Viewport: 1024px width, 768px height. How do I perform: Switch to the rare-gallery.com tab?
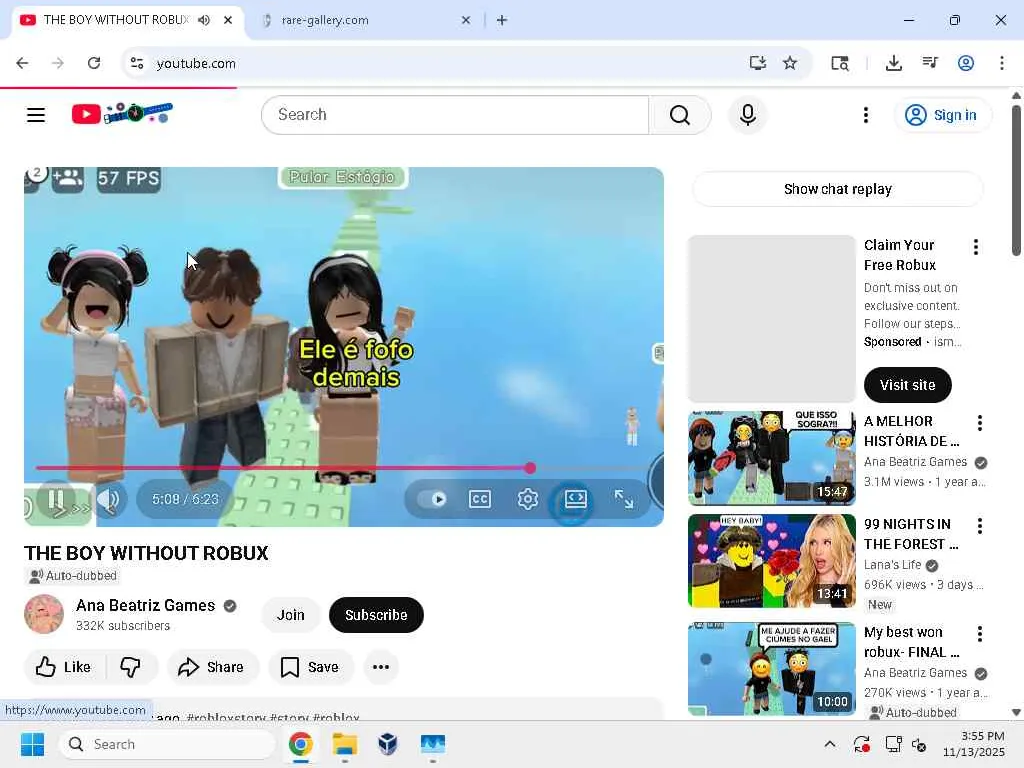point(366,20)
